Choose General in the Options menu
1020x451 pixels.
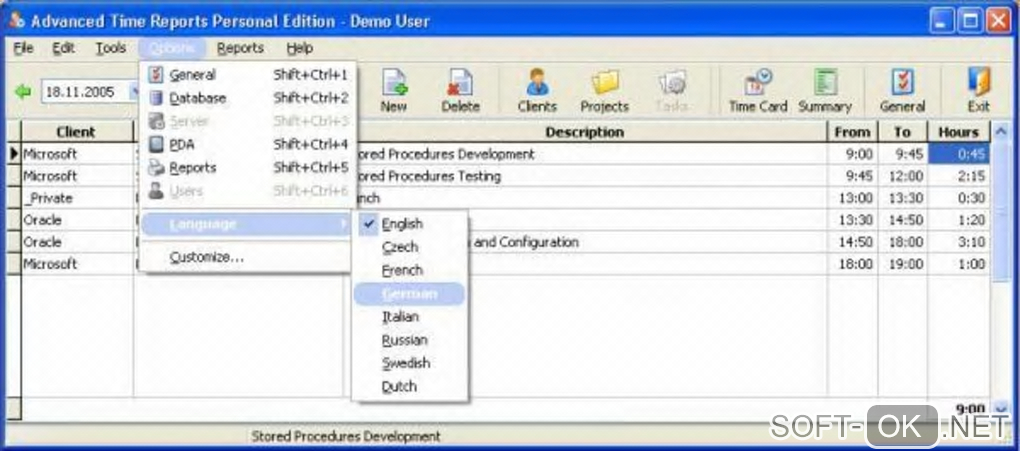(248, 75)
